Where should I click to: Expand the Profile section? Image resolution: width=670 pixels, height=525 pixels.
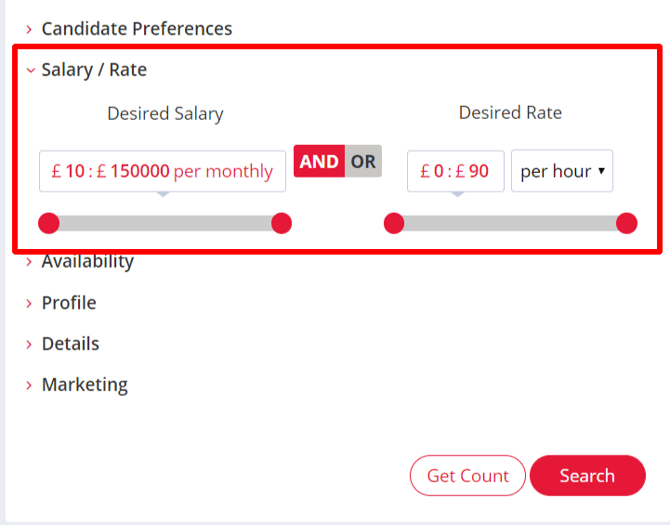click(x=68, y=303)
